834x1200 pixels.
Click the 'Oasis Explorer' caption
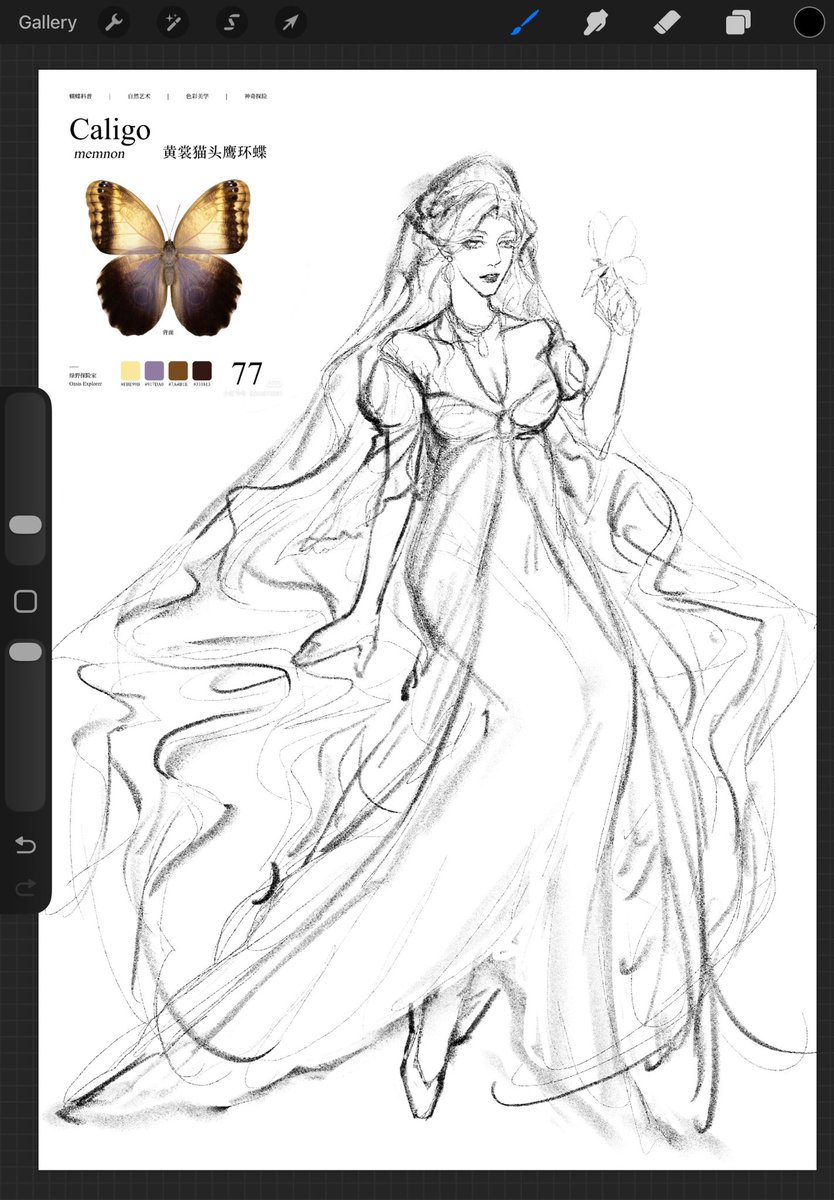[x=85, y=383]
